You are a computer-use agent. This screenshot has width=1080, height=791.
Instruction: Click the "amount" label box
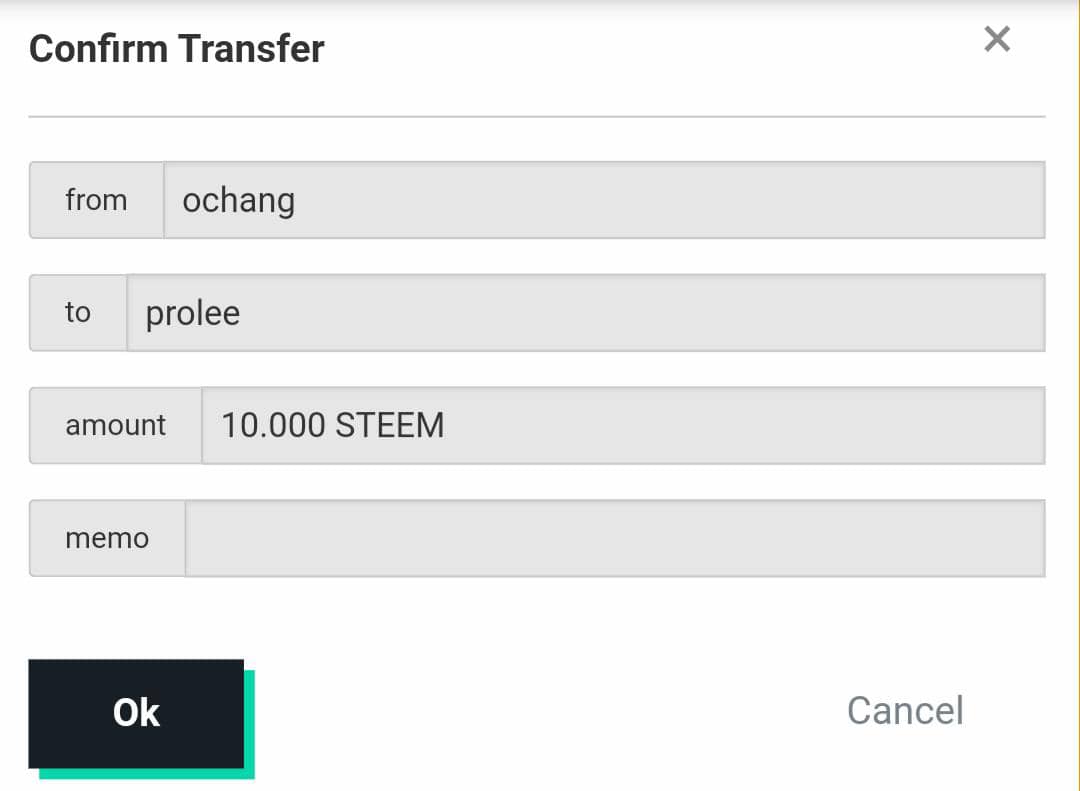[115, 425]
